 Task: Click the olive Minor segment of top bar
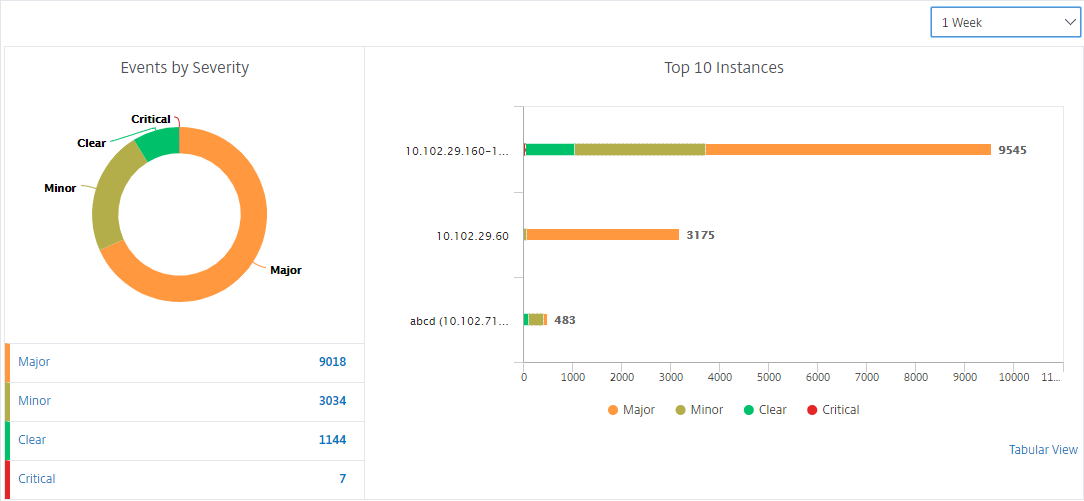[639, 149]
